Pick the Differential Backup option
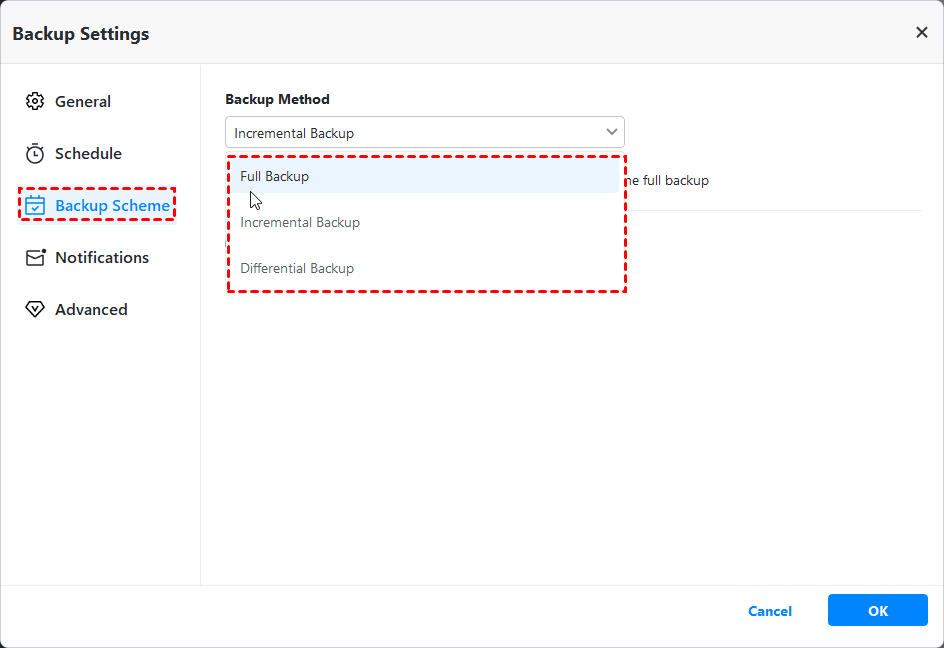 pos(297,268)
